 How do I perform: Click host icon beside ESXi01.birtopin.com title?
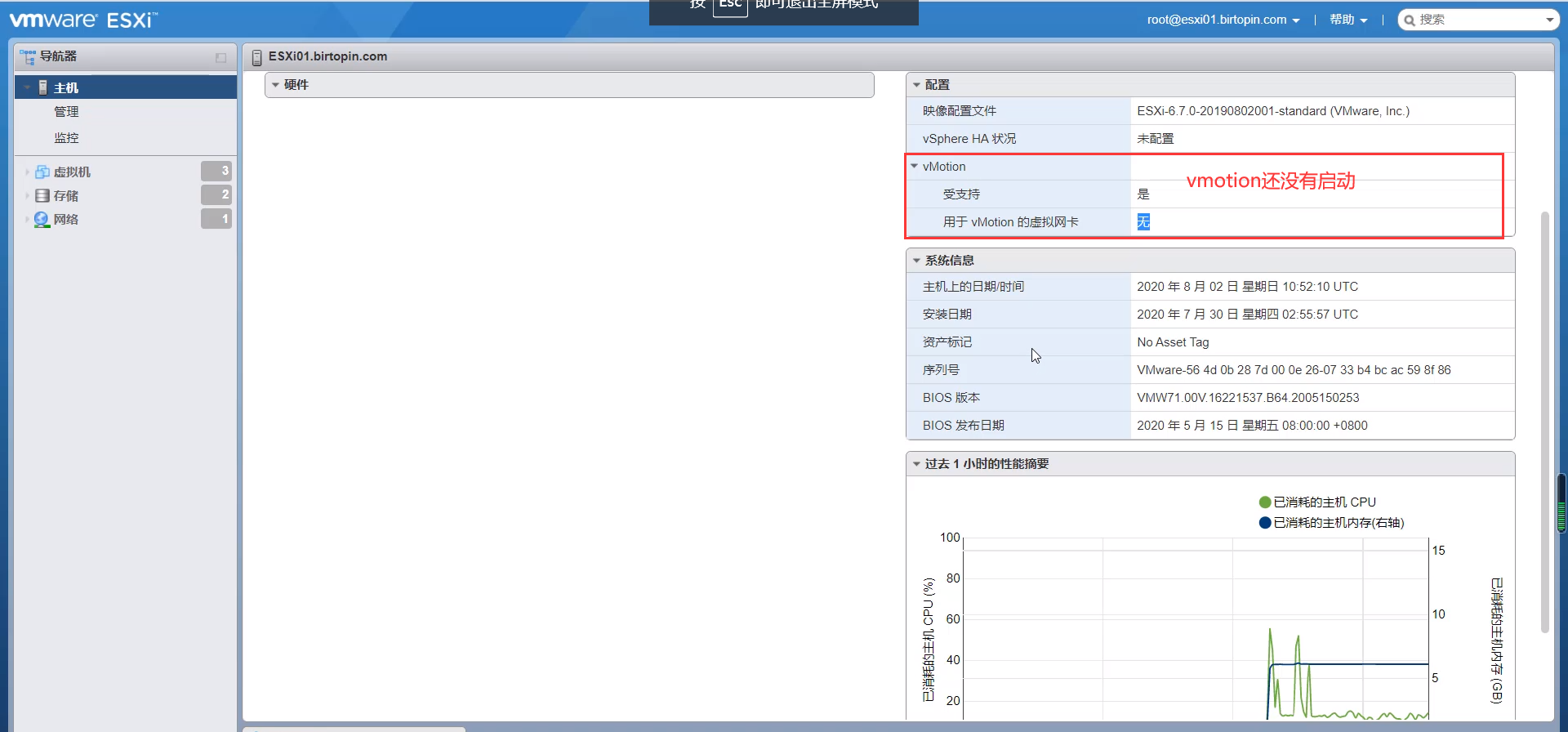[256, 57]
